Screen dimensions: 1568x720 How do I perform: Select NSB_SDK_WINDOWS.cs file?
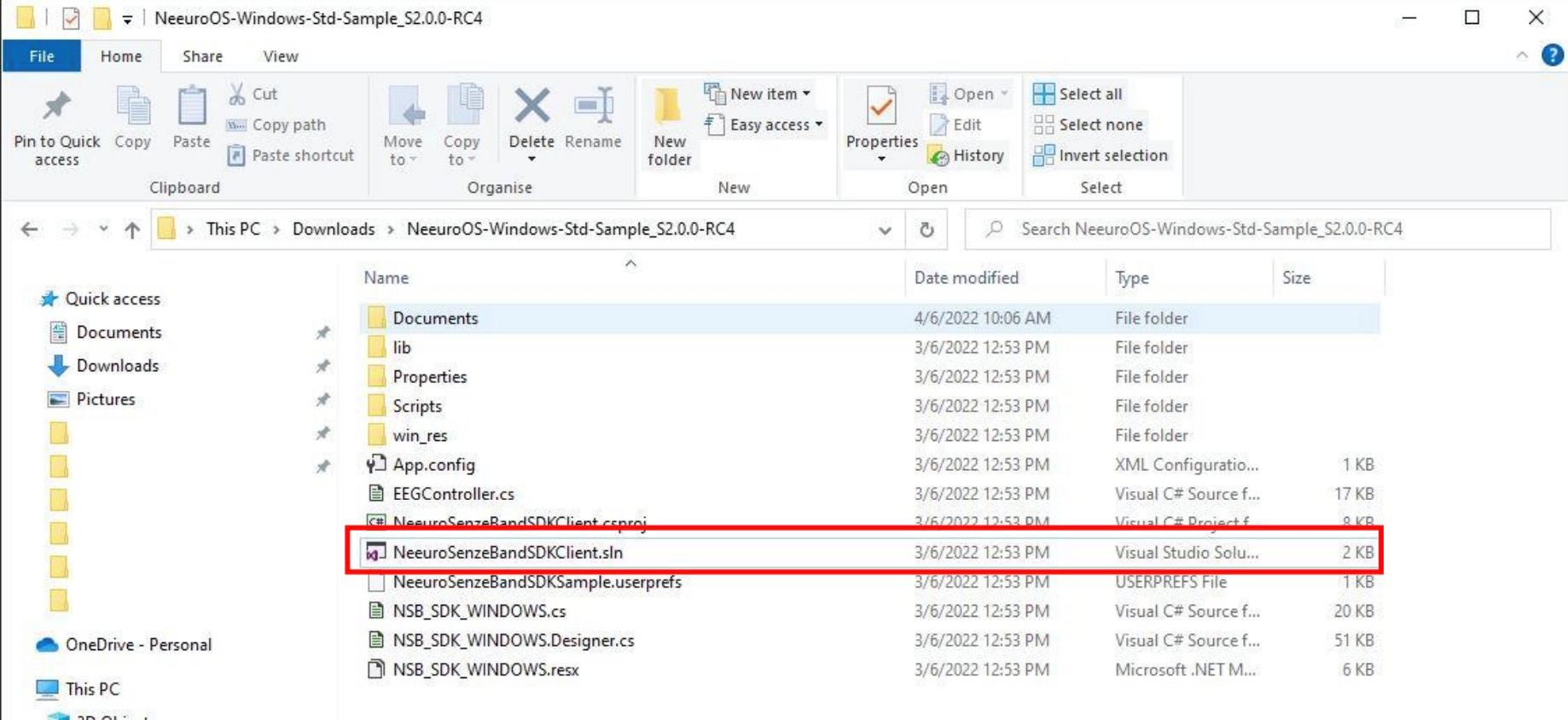(x=868, y=611)
